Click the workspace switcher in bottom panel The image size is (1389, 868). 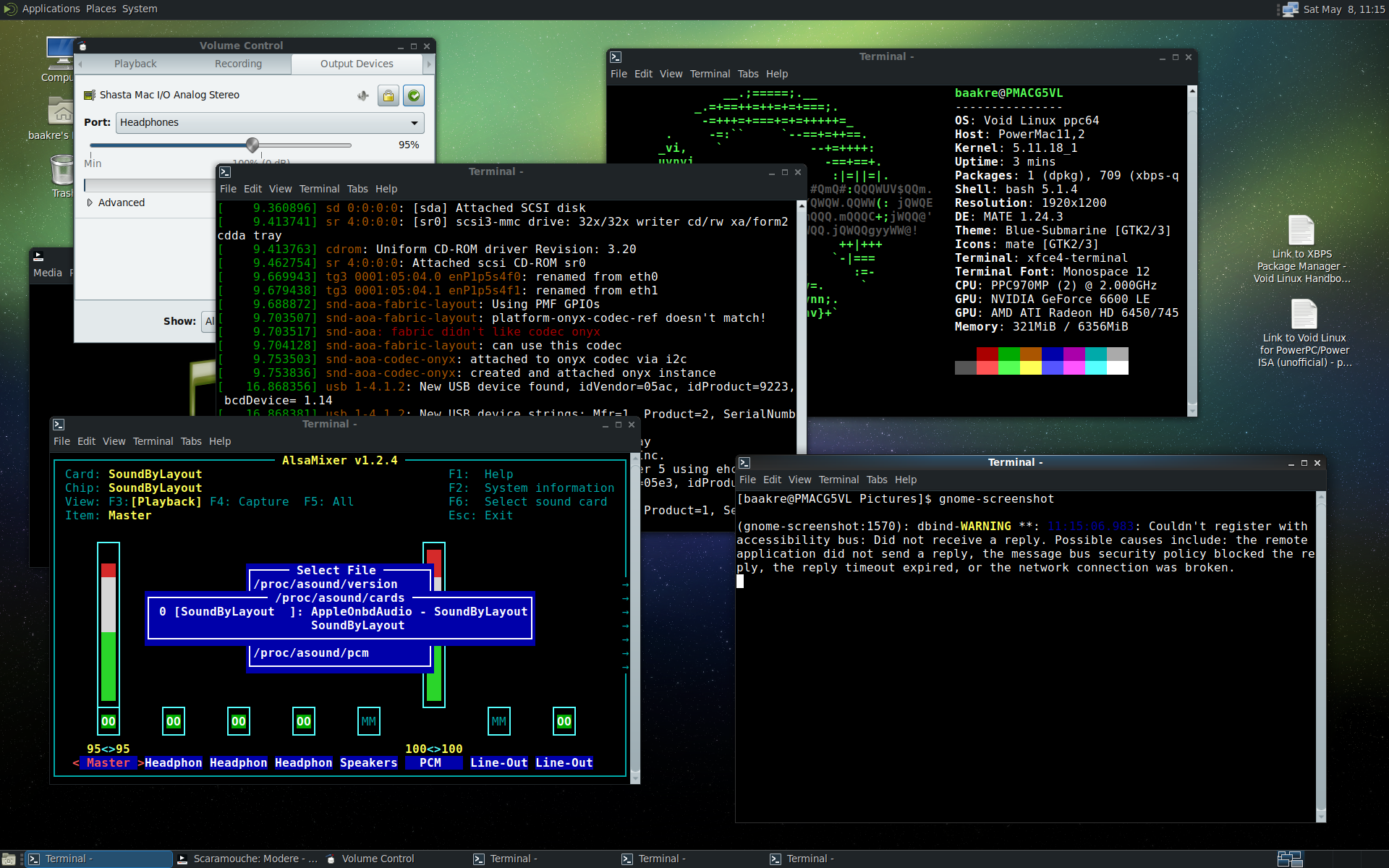coord(1289,859)
